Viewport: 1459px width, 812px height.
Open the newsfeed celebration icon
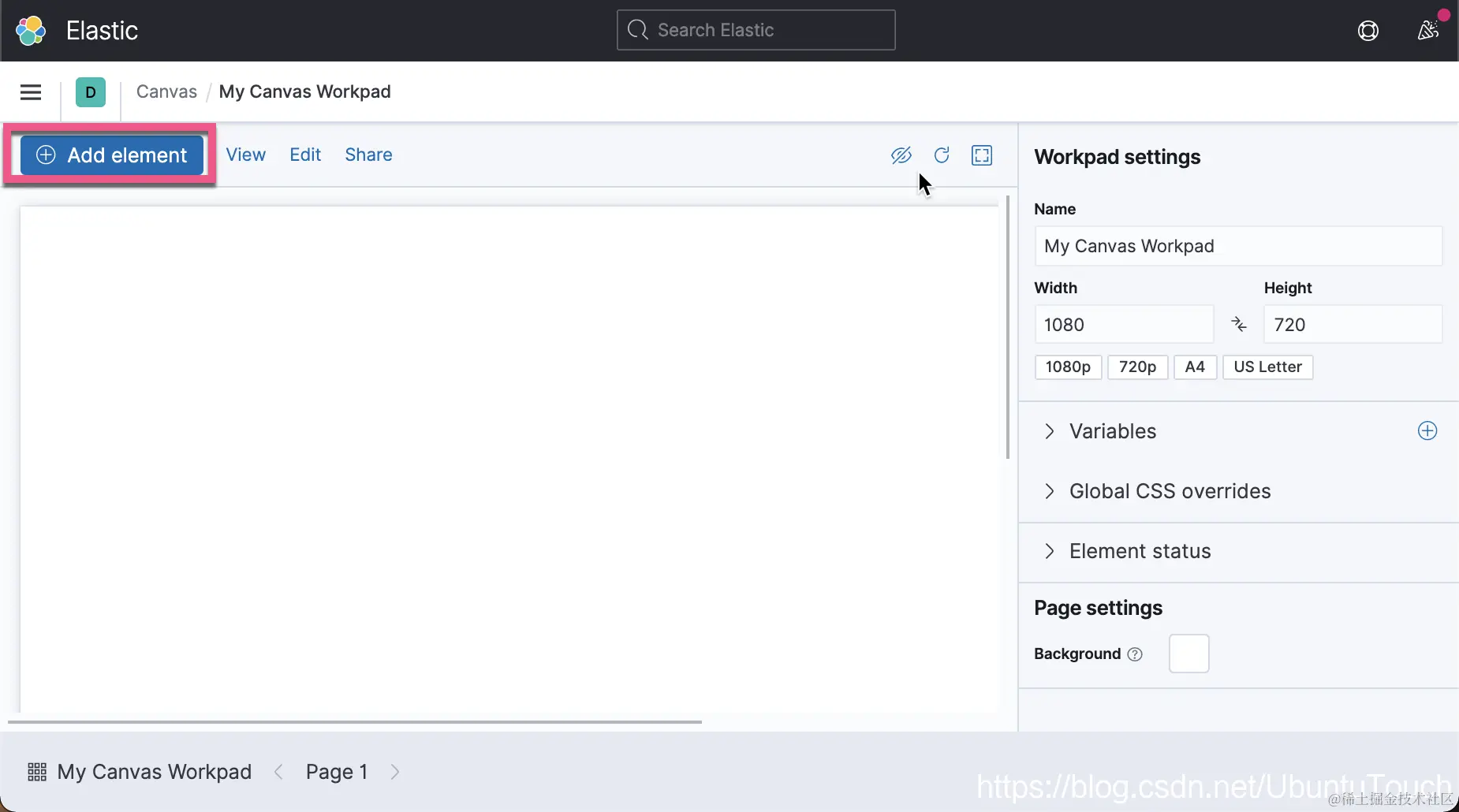pyautogui.click(x=1428, y=31)
